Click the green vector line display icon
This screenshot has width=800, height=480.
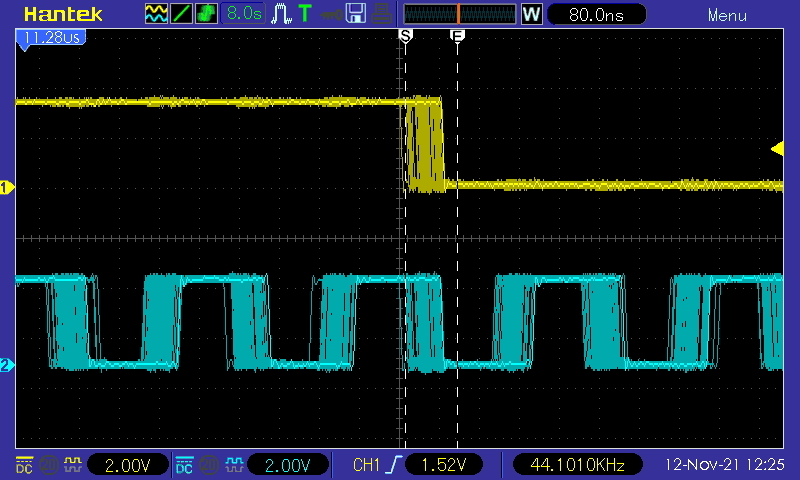tap(181, 14)
